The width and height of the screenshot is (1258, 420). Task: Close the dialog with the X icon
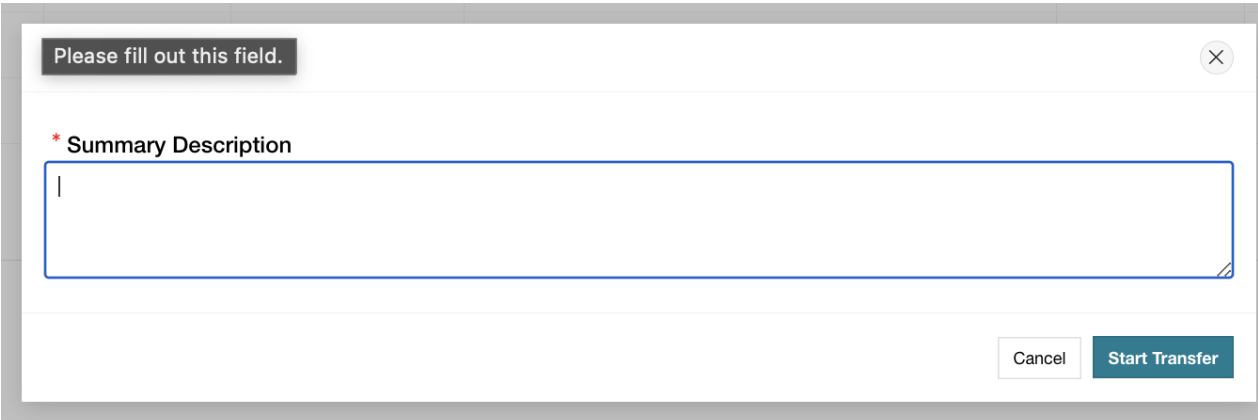point(1215,58)
